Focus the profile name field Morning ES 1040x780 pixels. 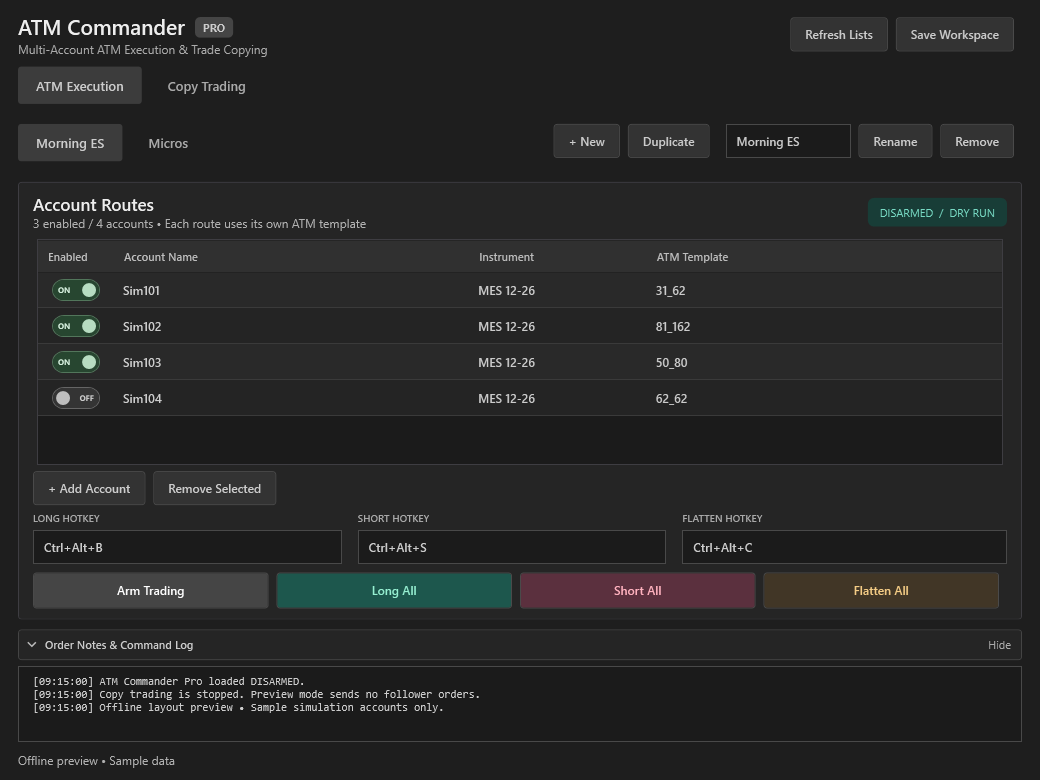788,141
